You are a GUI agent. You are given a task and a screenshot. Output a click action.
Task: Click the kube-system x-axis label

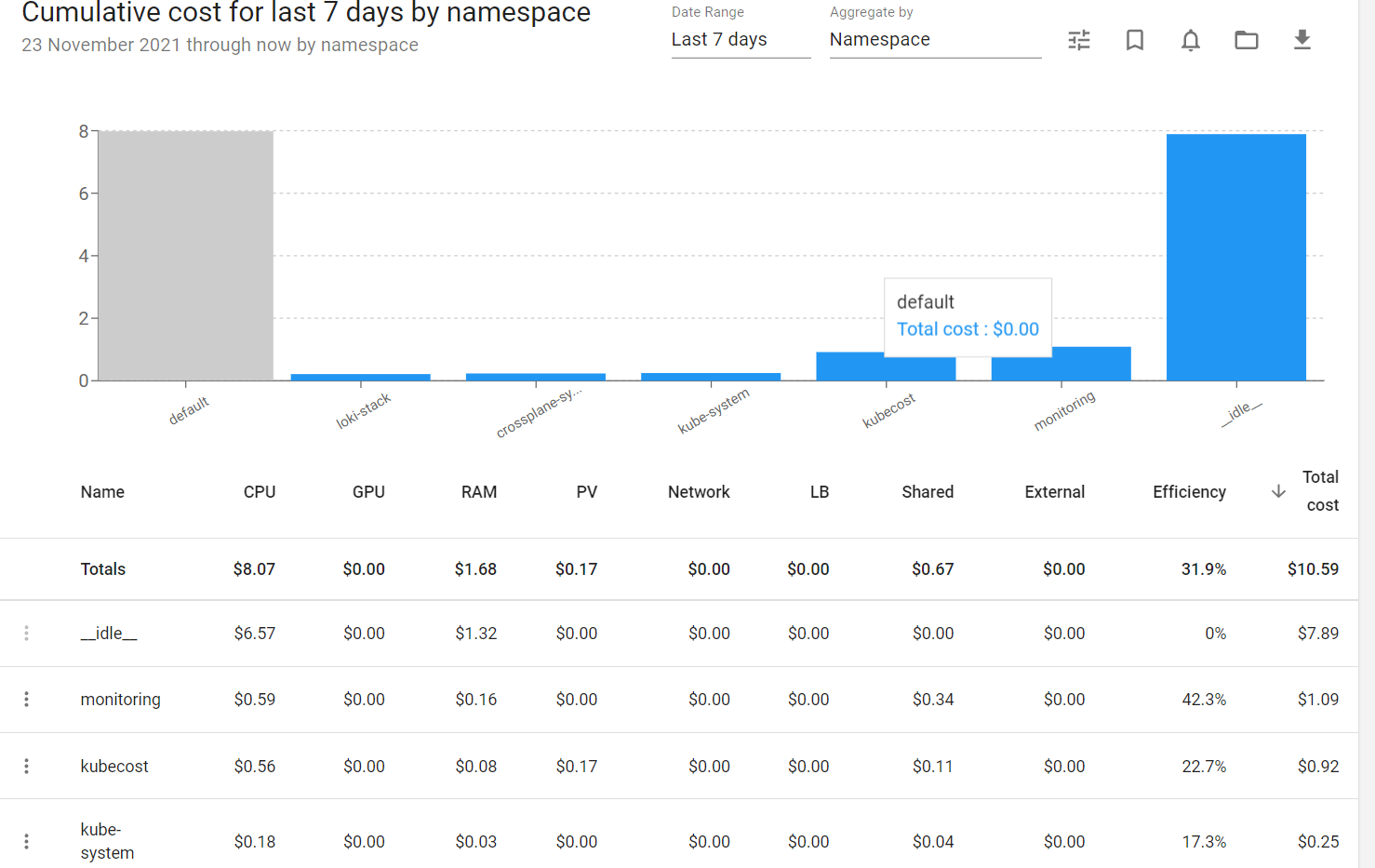tap(714, 411)
